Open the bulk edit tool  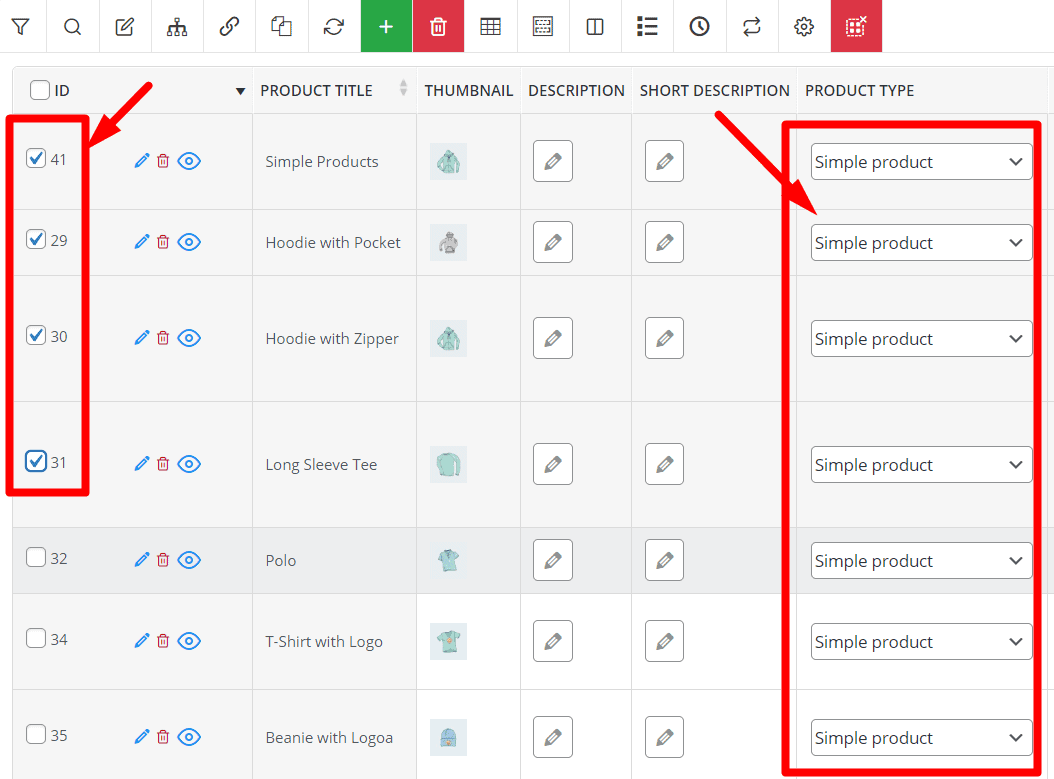click(124, 26)
